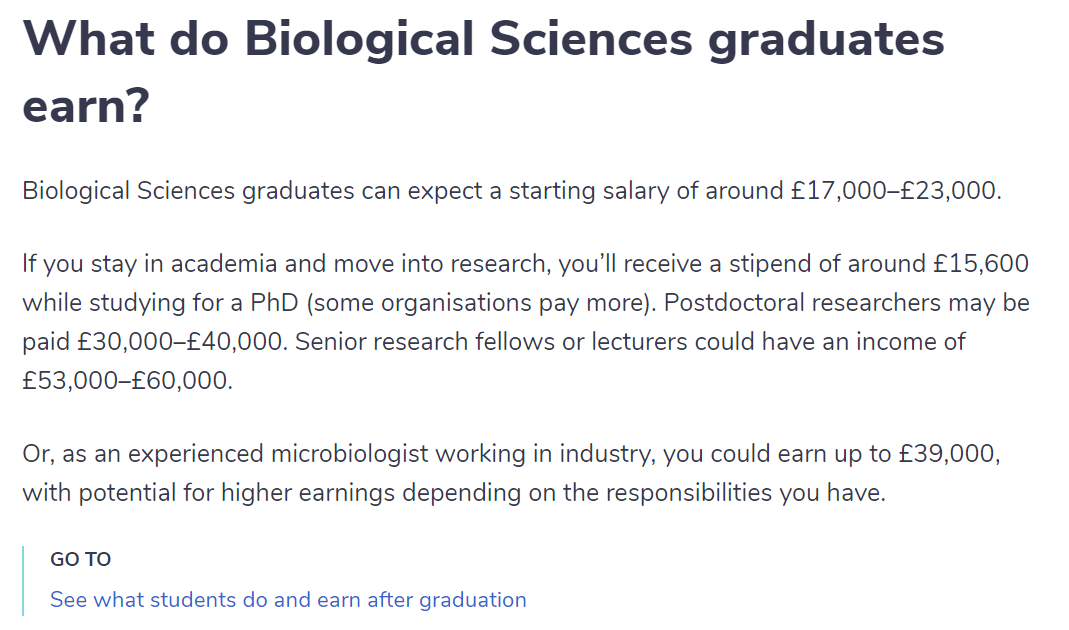Click the word 'PhD' in the paragraph
The width and height of the screenshot is (1069, 630).
tap(274, 302)
